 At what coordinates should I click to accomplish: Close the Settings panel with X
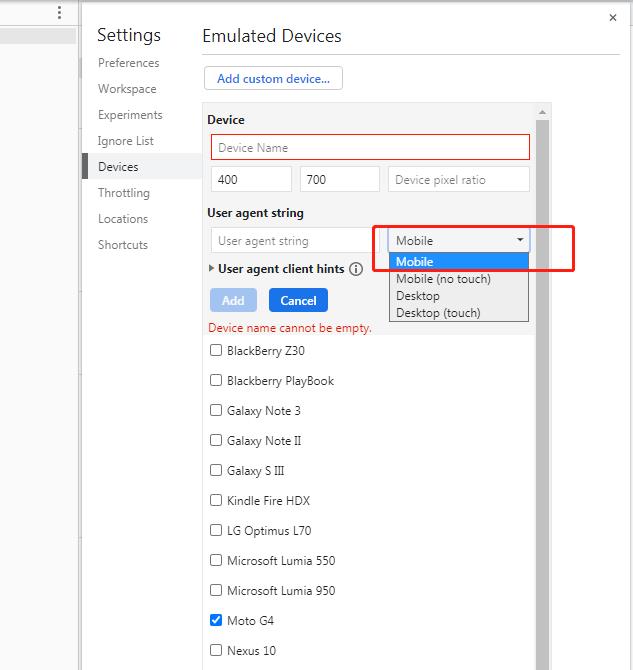coord(613,18)
